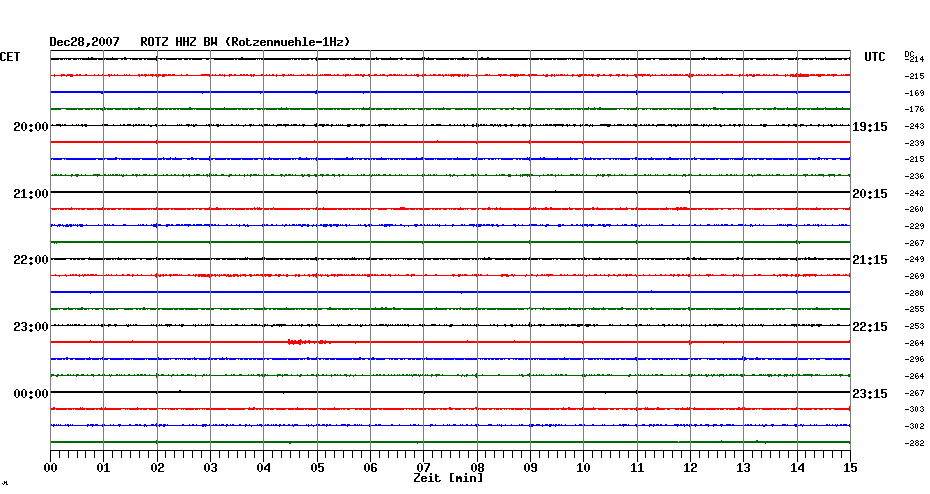This screenshot has width=930, height=494.
Task: Click the (Rotzenmuehle-1Hz) station name text
Action: point(288,42)
